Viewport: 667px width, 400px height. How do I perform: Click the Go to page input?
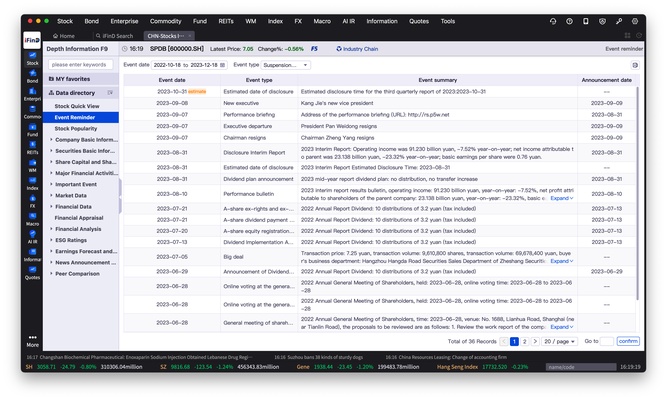point(607,341)
